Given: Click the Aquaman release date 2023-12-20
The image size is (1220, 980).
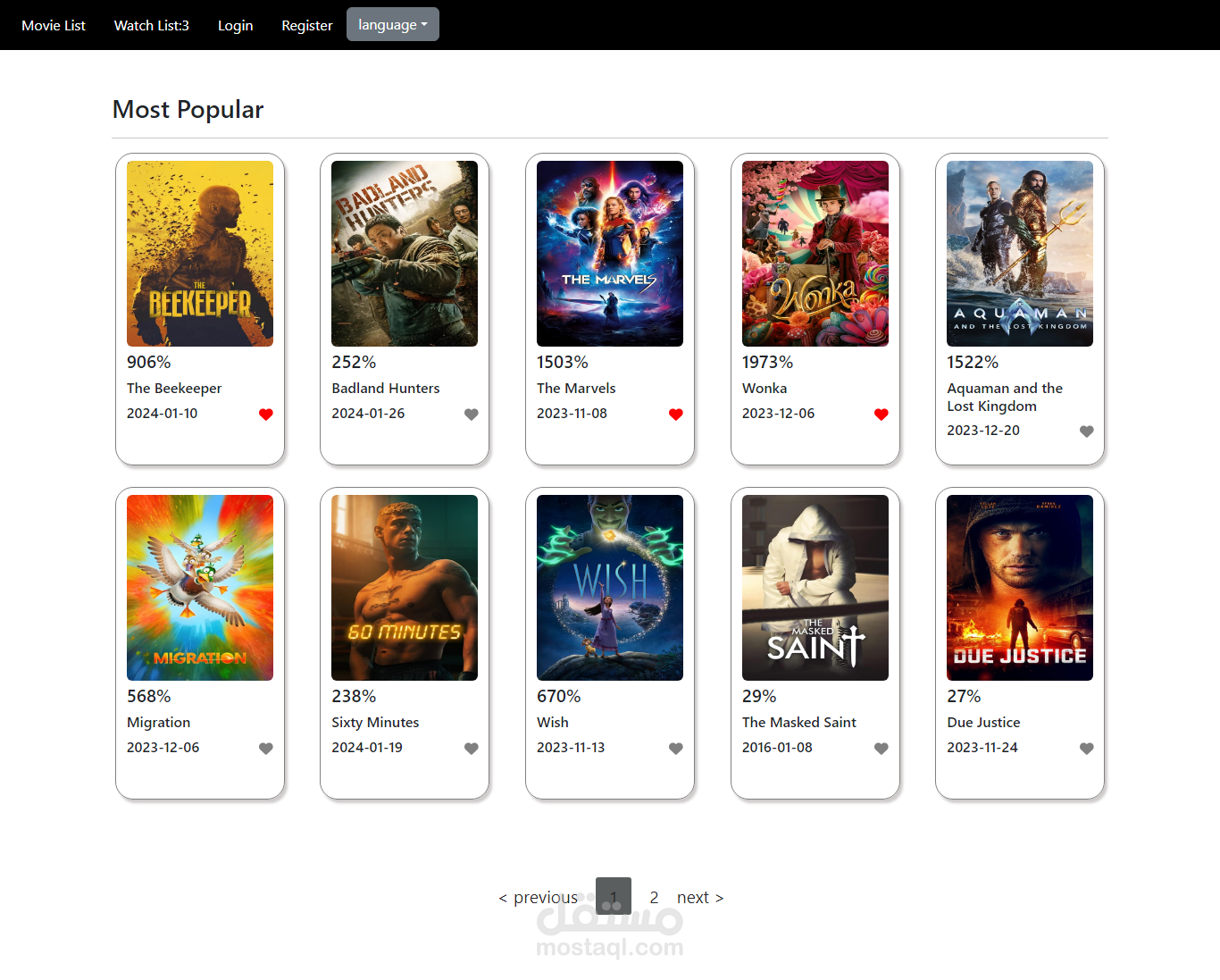Looking at the screenshot, I should click(983, 431).
